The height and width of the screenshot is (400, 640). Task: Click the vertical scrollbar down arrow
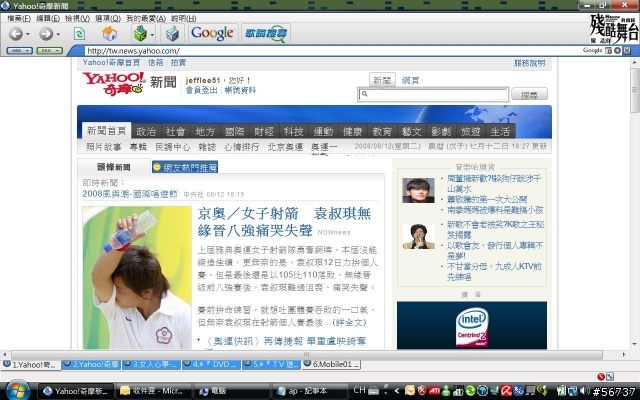[635, 344]
